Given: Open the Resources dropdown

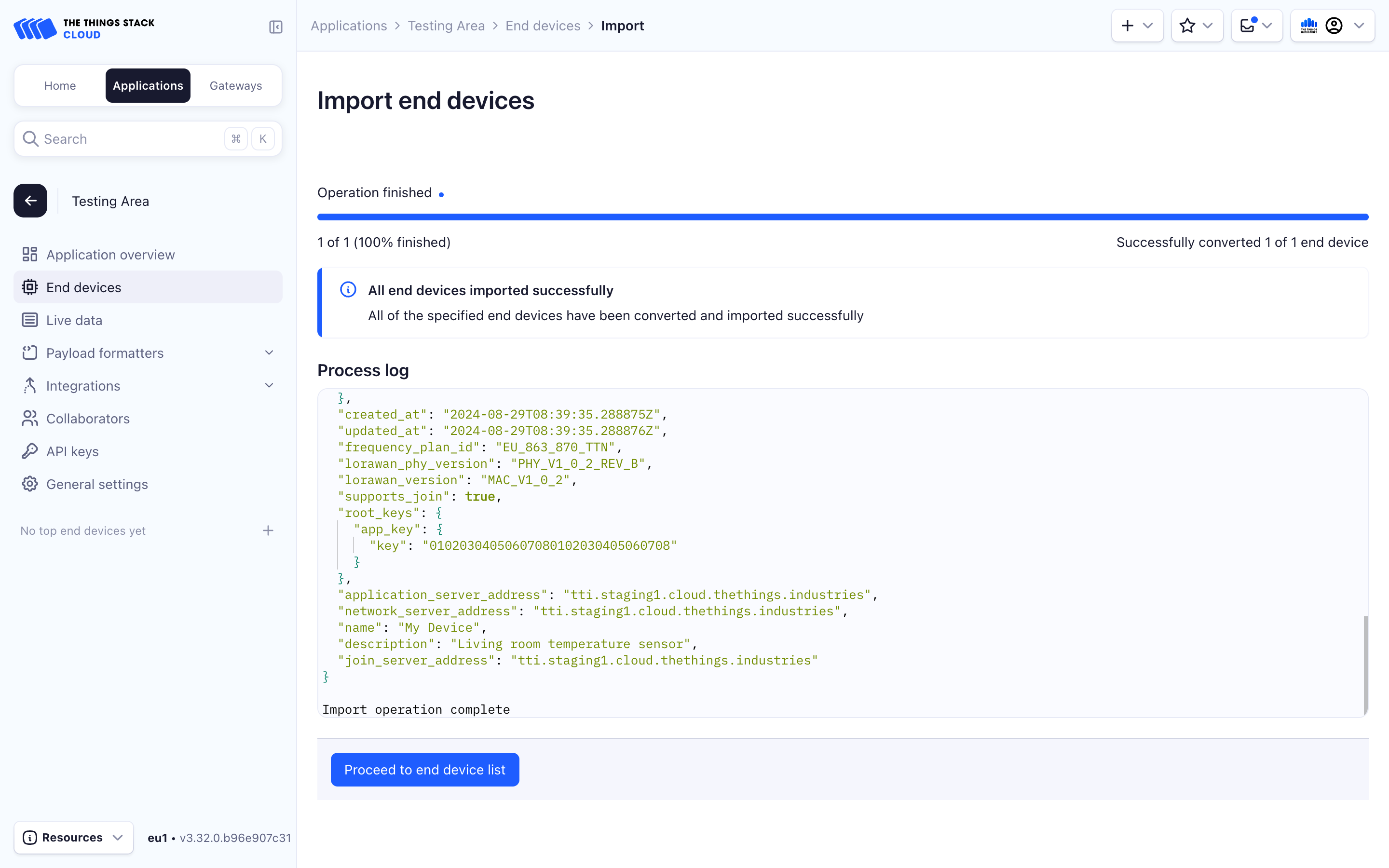Looking at the screenshot, I should pyautogui.click(x=73, y=837).
